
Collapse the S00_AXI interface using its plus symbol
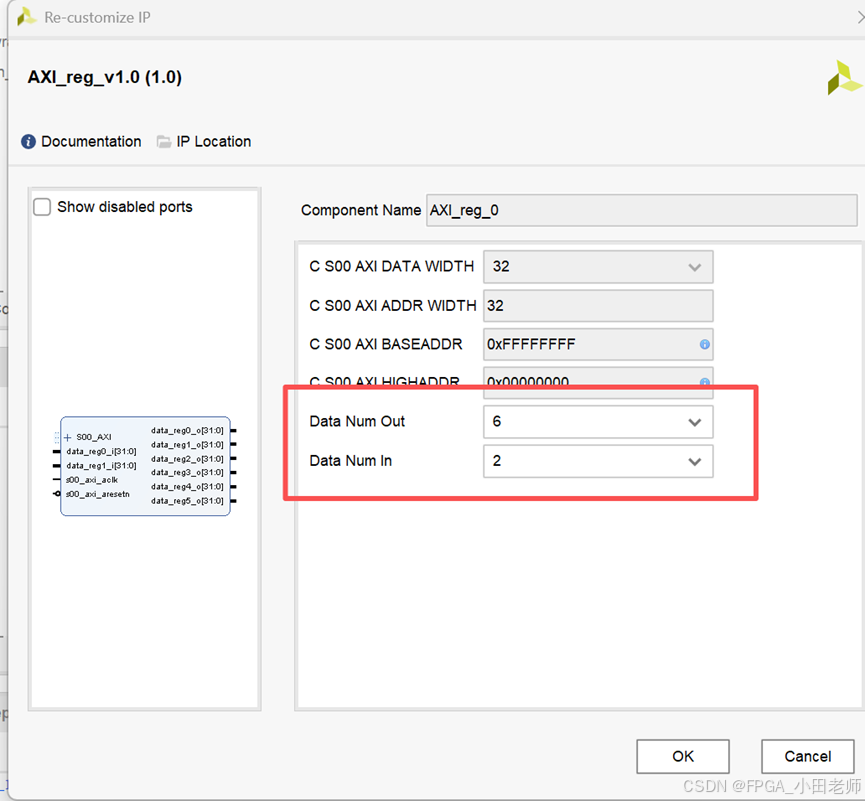(x=66, y=436)
